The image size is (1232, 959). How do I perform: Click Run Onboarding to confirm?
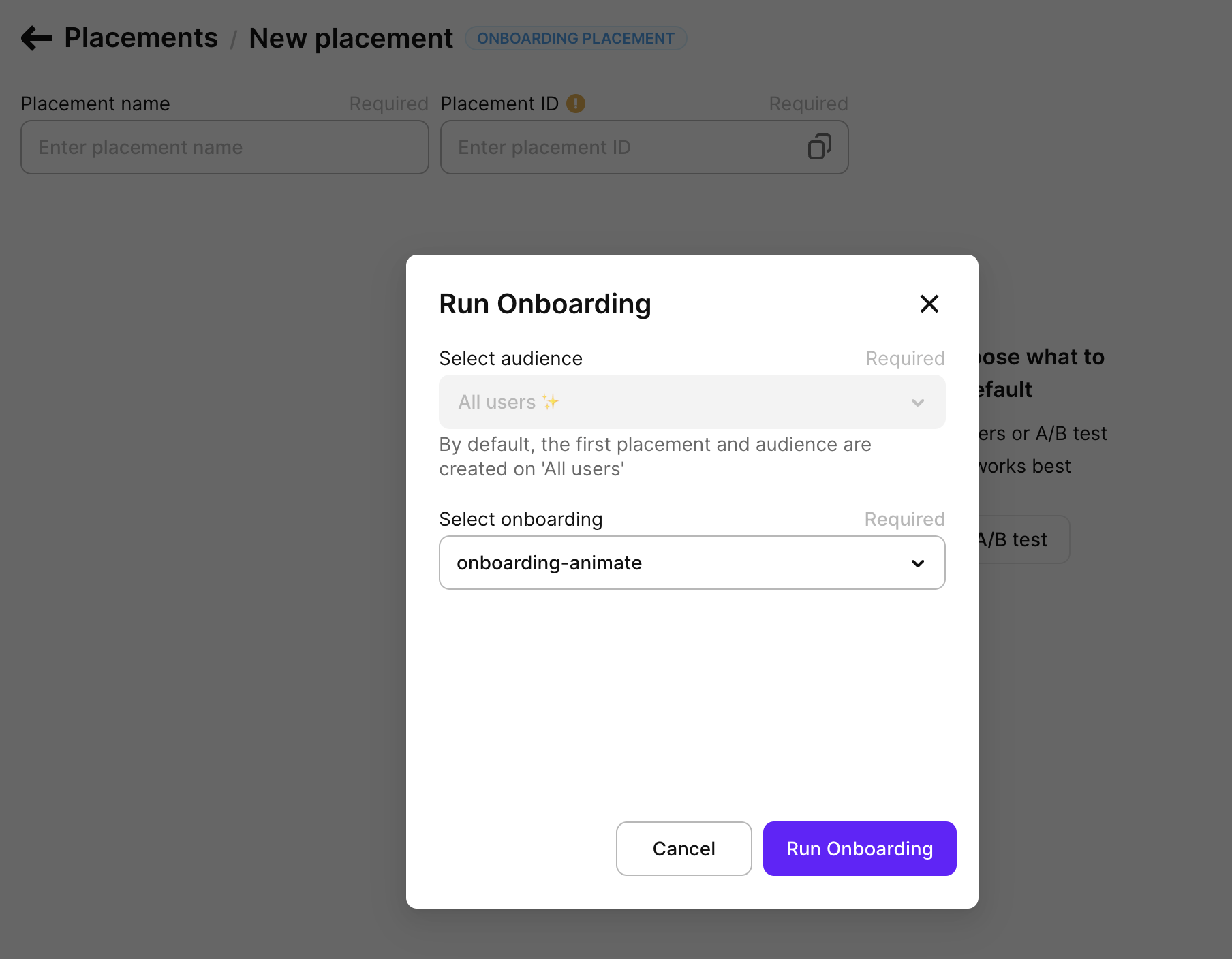pos(859,849)
